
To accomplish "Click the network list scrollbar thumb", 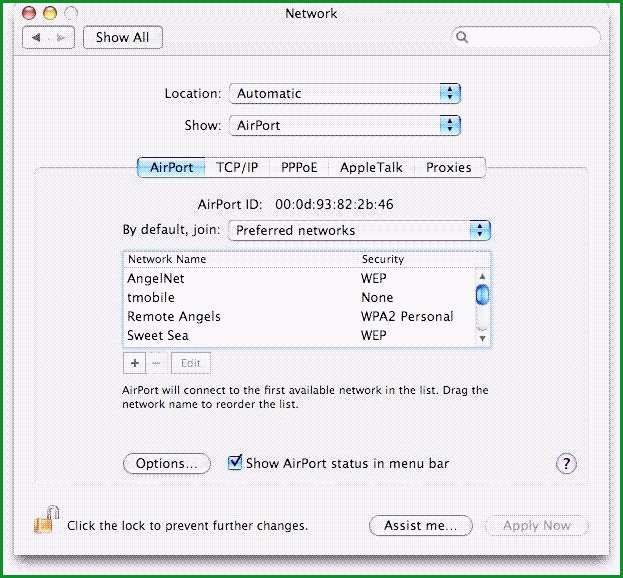I will 482,294.
